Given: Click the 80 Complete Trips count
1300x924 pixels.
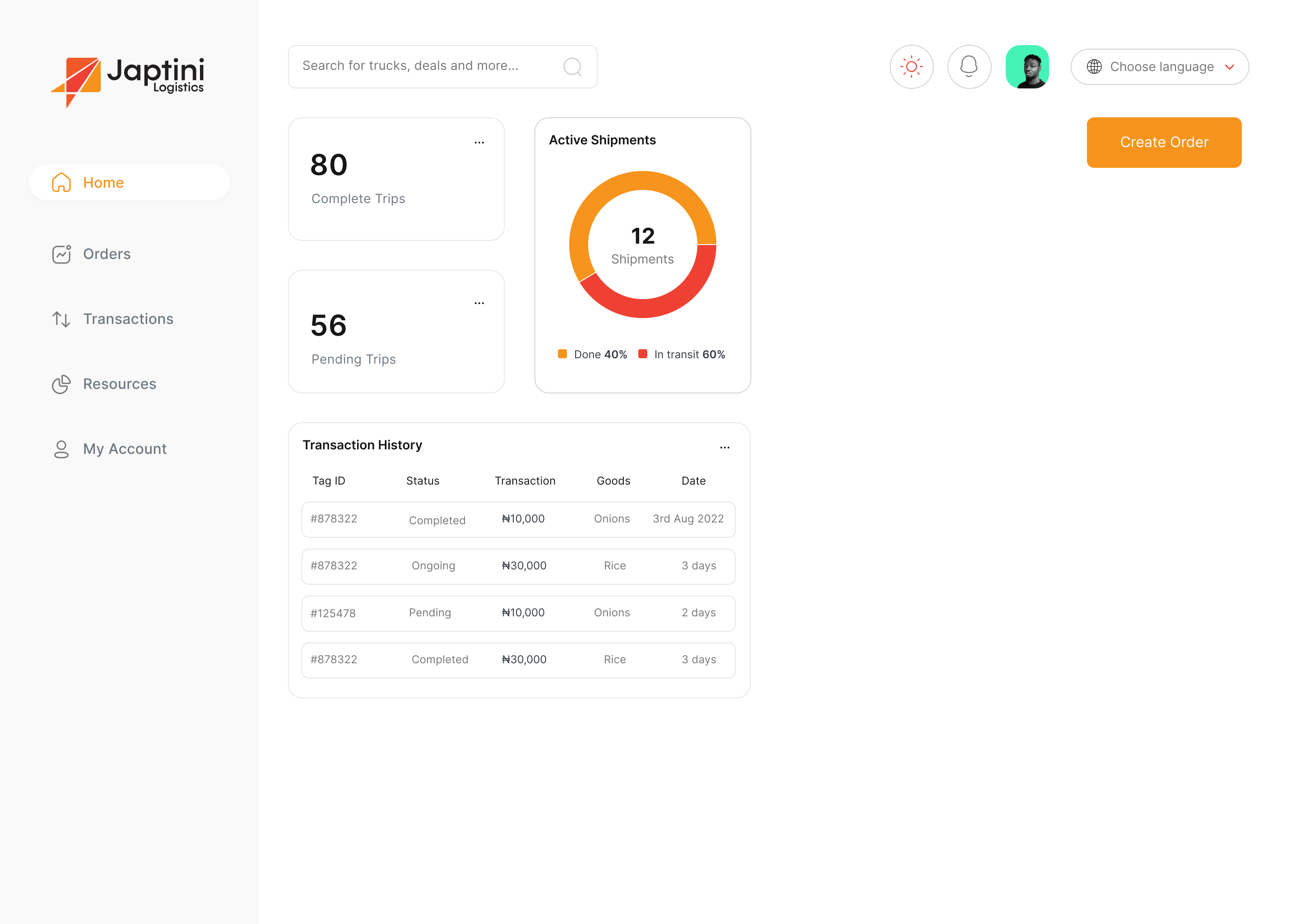Looking at the screenshot, I should (x=329, y=165).
